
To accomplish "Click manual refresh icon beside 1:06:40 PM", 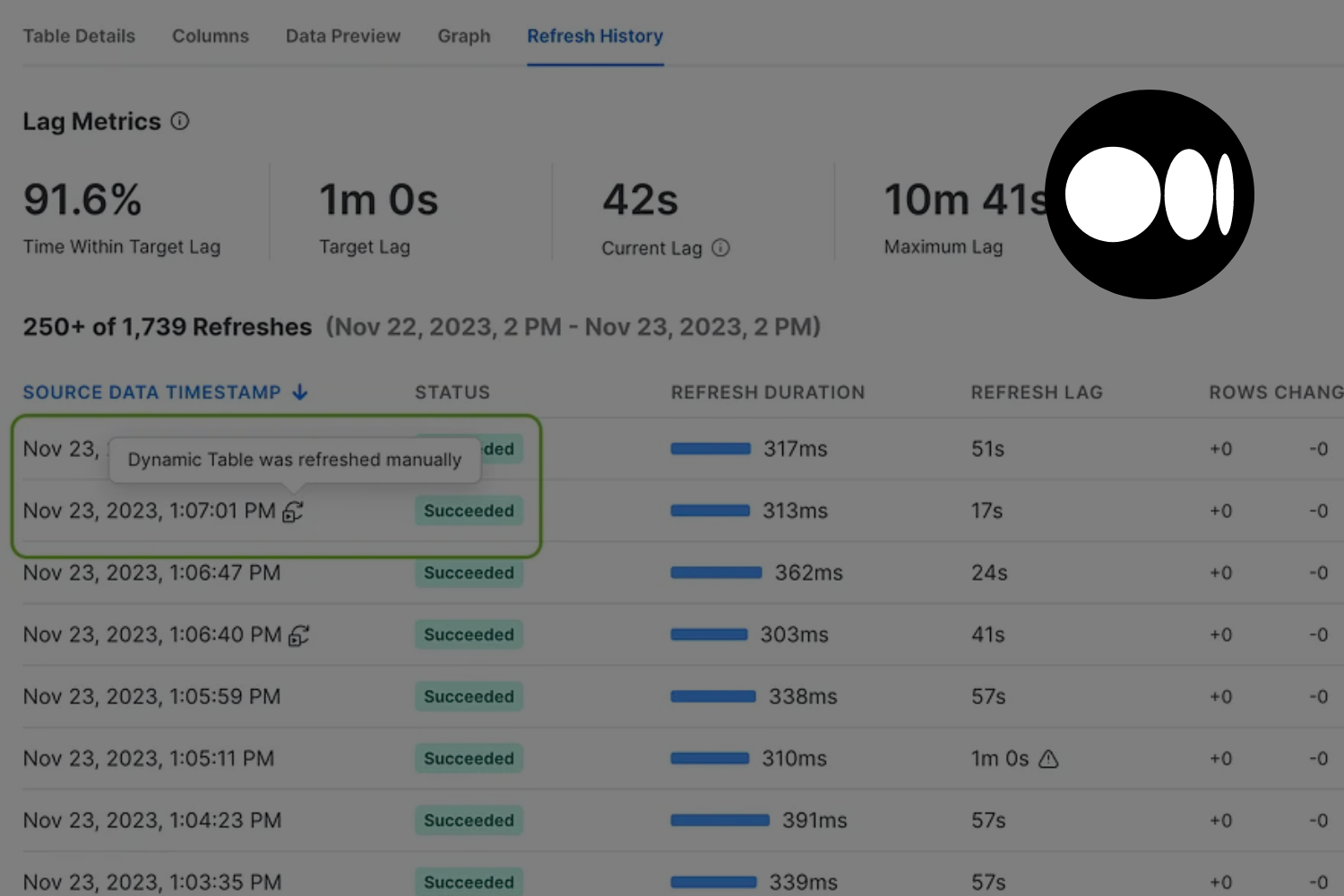I will (298, 635).
